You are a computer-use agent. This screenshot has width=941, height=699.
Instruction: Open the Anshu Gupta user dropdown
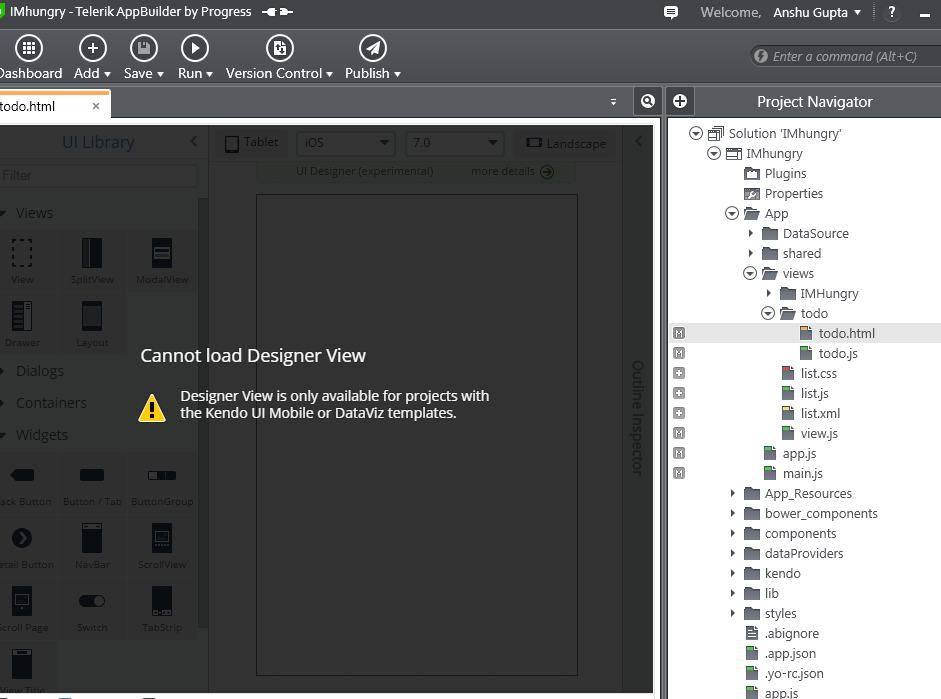(x=817, y=13)
